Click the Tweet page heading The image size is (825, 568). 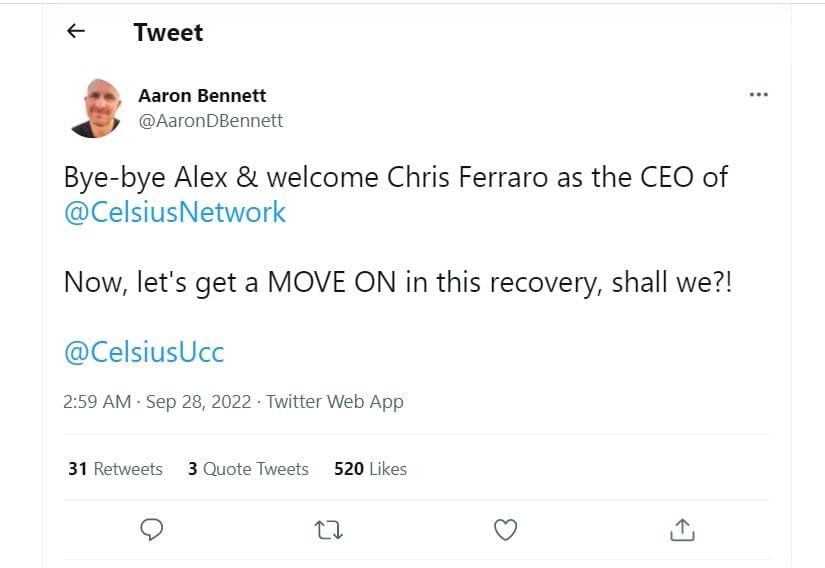point(168,32)
